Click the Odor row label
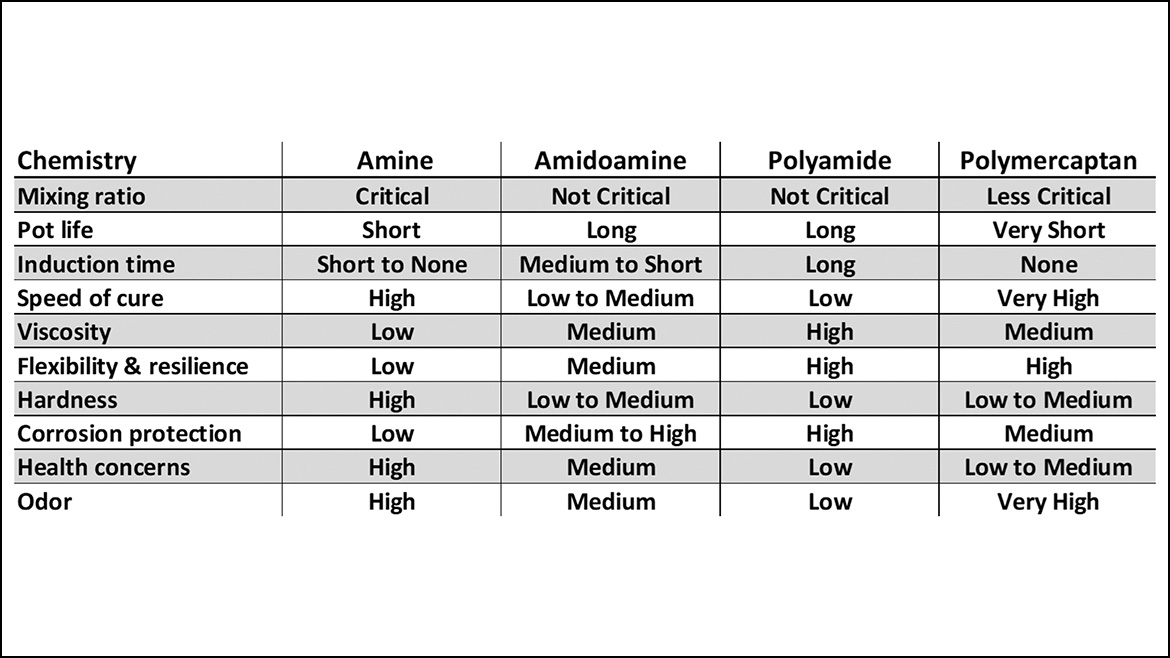The height and width of the screenshot is (658, 1170). click(45, 501)
